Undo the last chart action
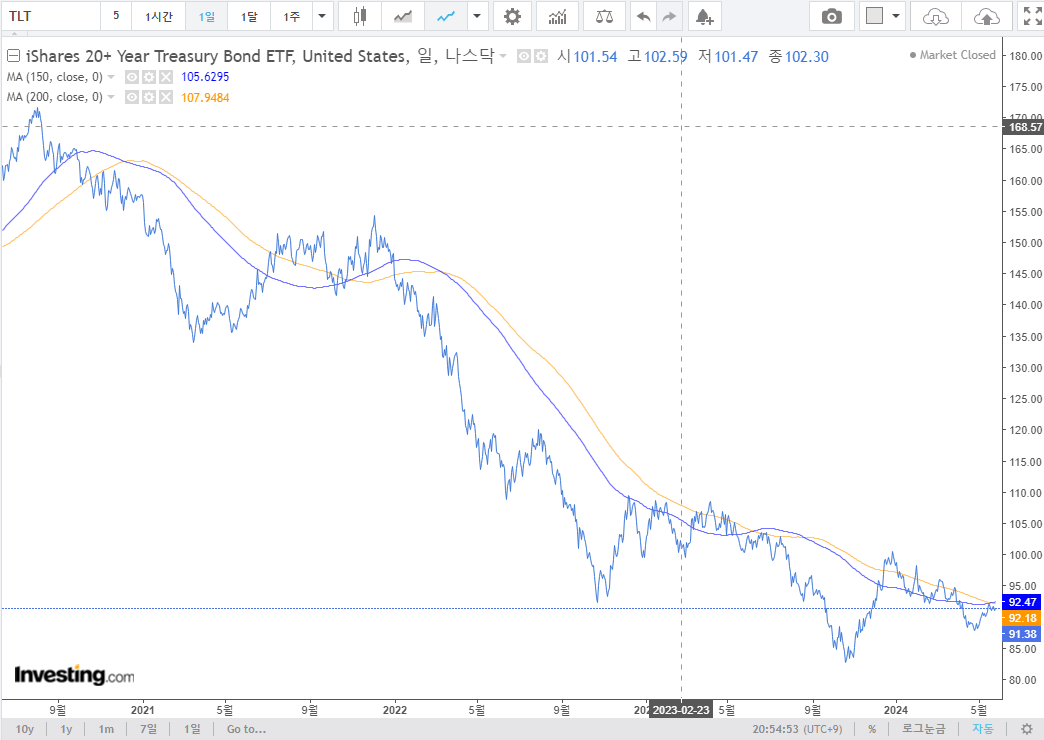Viewport: 1044px width, 740px height. 643,17
